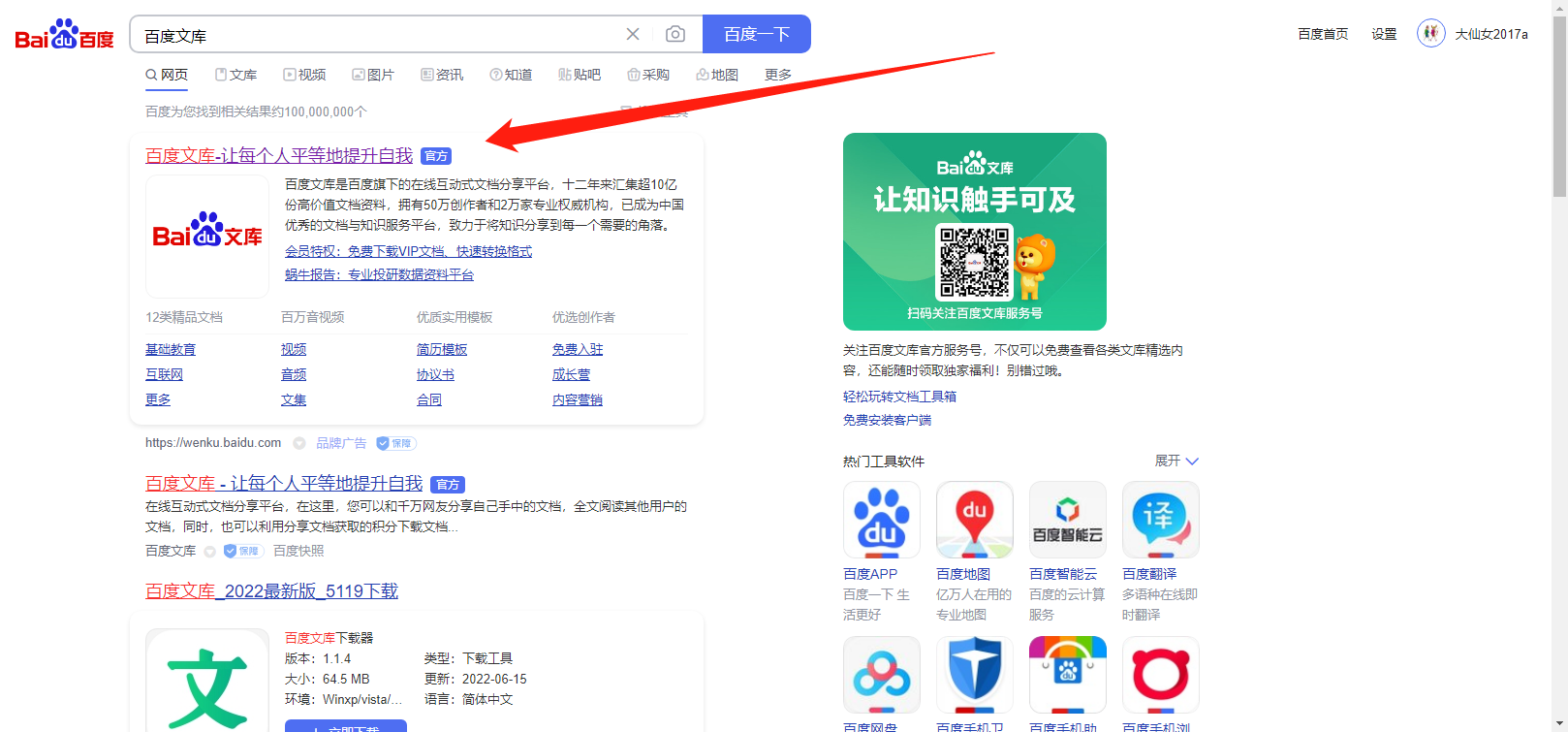Screen dimensions: 1568x732
Task: Open 文集 link
Action: [294, 399]
